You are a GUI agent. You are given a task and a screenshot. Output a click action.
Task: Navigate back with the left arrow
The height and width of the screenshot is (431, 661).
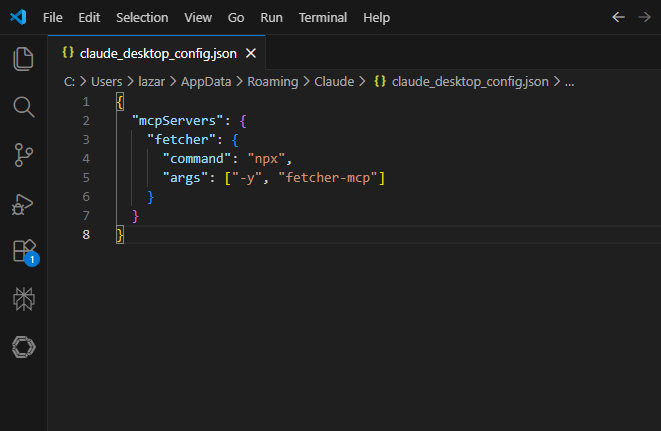pos(618,17)
